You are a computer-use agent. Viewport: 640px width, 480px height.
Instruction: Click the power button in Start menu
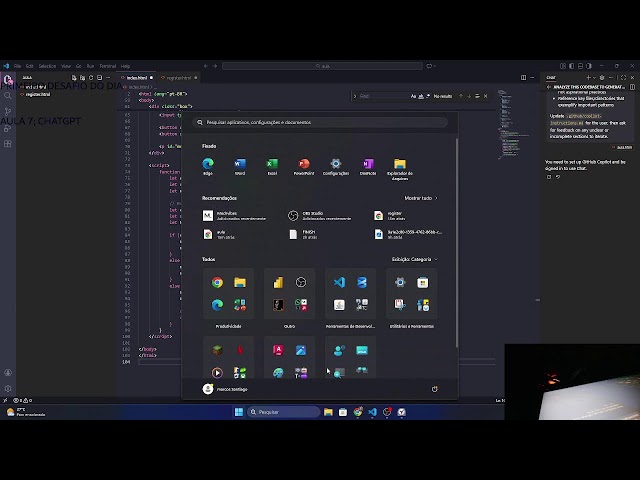pyautogui.click(x=434, y=389)
